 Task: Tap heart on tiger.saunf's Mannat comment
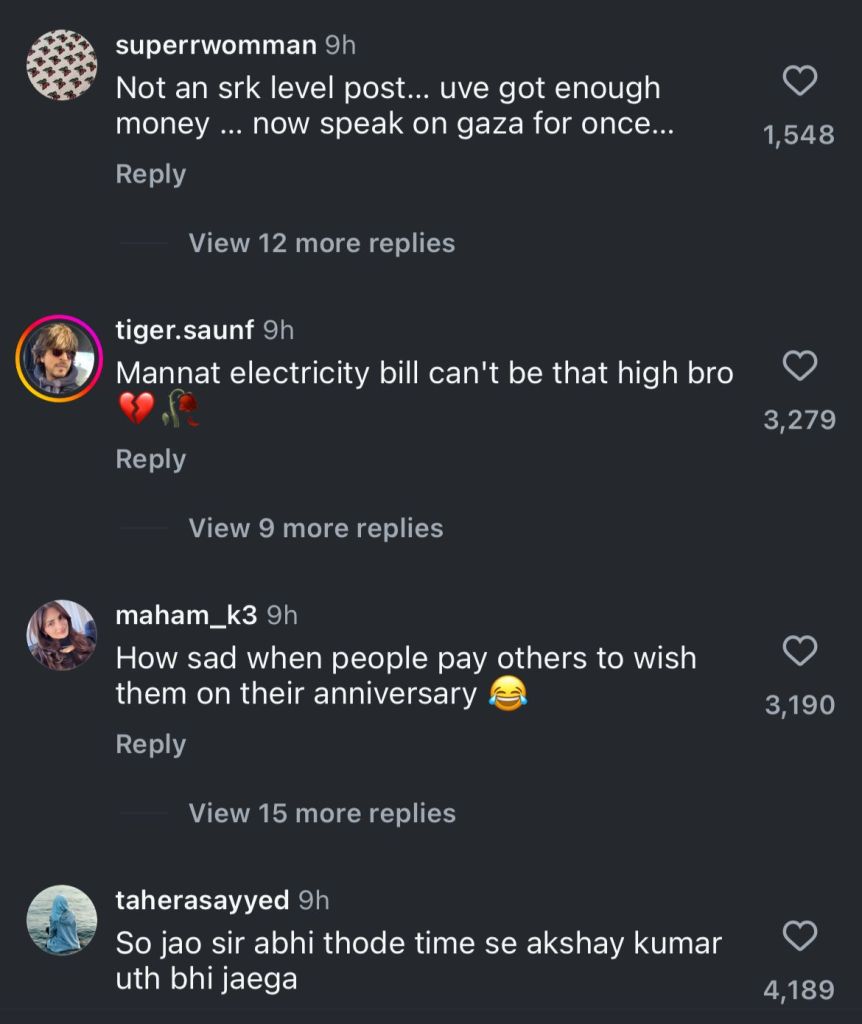[799, 366]
